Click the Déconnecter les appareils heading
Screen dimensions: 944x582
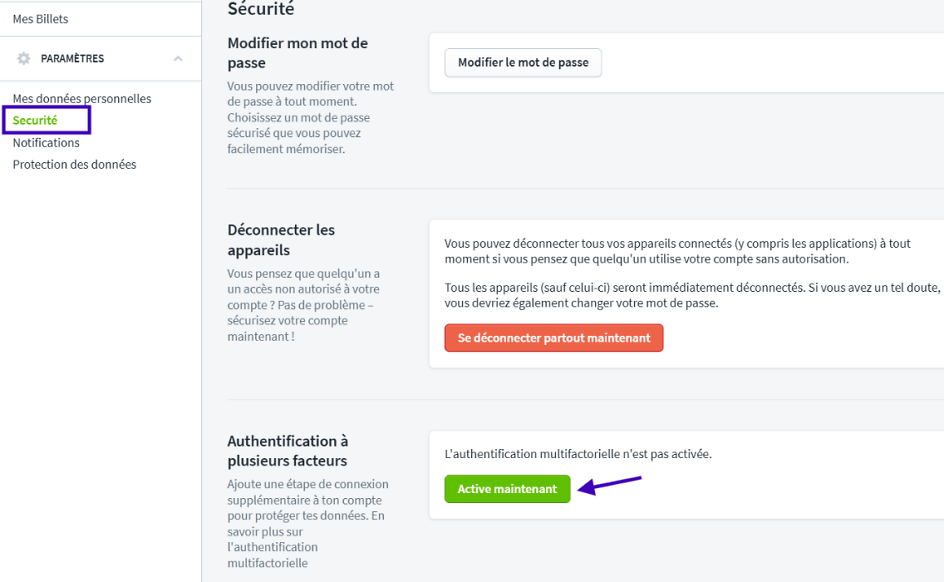[x=281, y=240]
